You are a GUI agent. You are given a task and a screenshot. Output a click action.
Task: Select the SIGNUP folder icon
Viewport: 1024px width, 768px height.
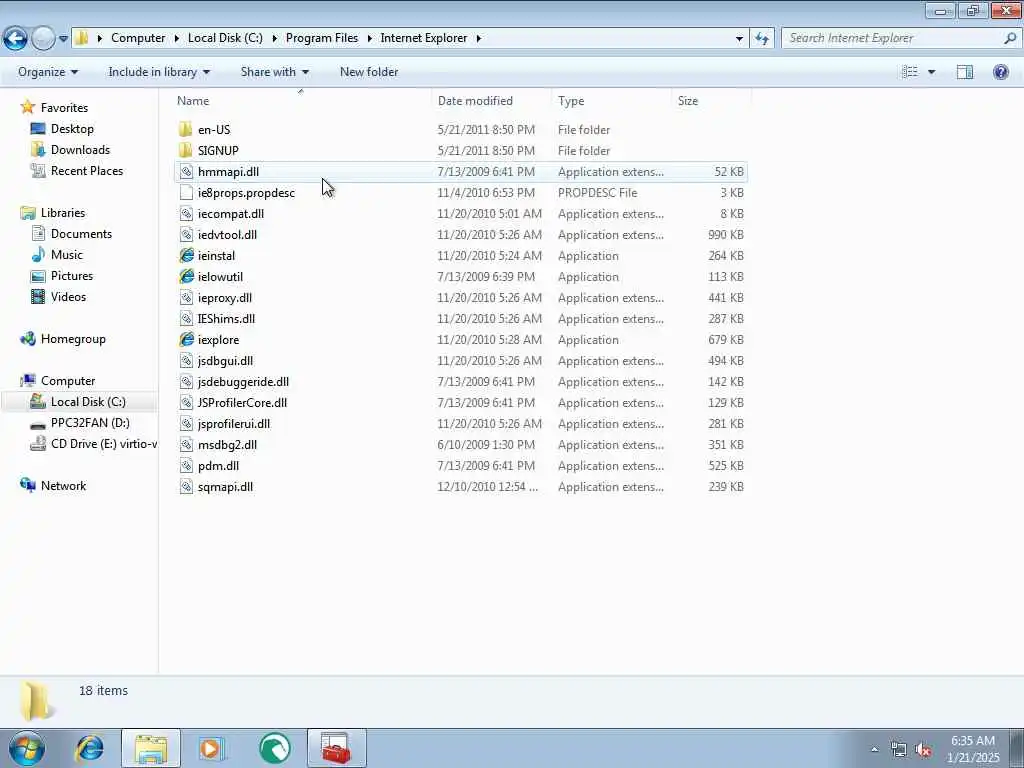(186, 150)
